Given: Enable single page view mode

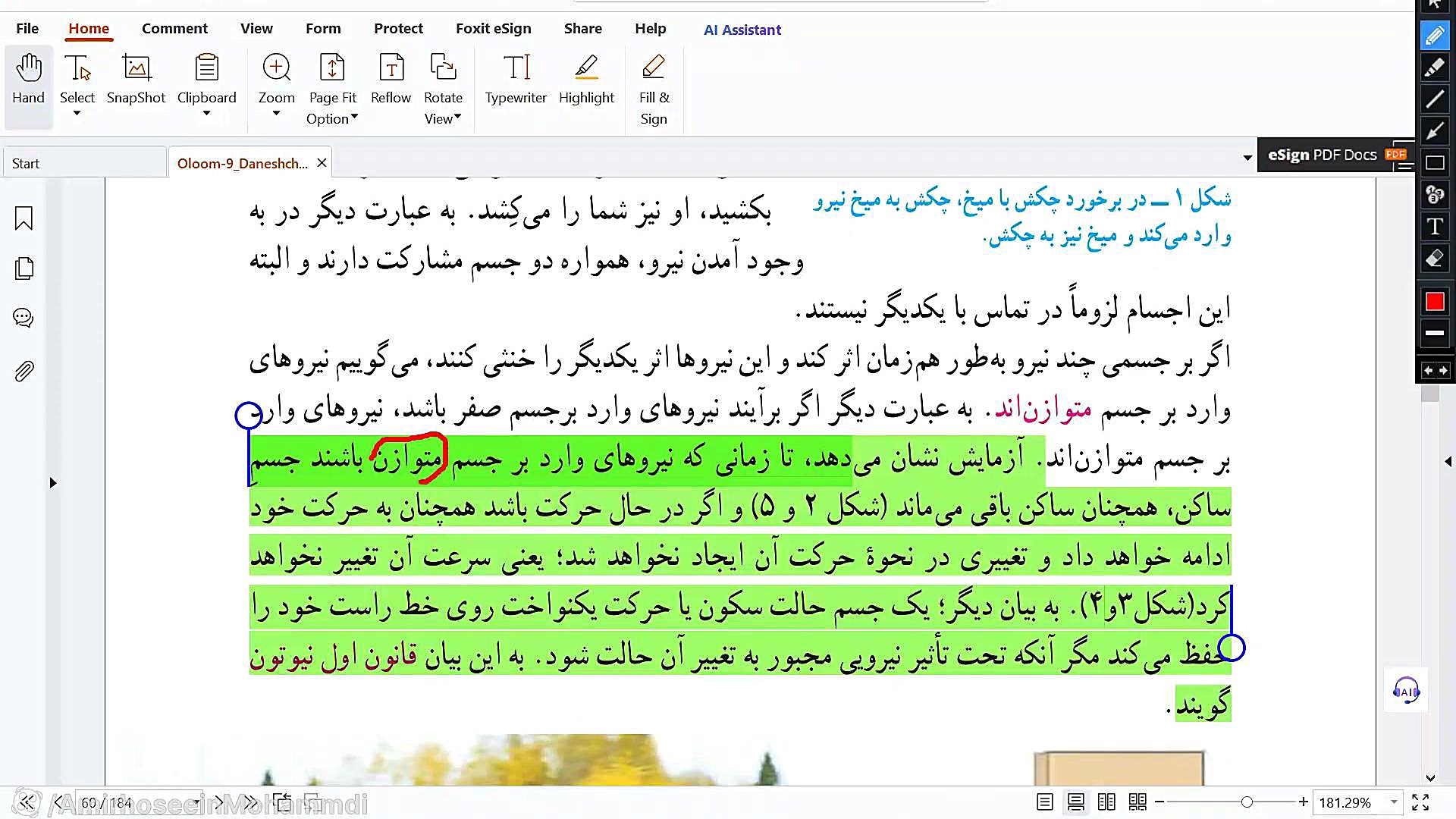Looking at the screenshot, I should [1045, 802].
